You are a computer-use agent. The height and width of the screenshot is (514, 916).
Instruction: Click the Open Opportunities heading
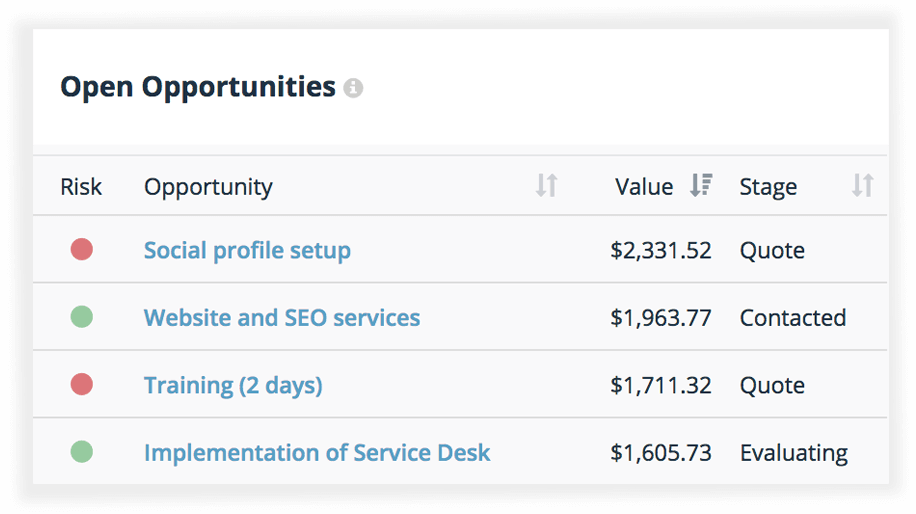pos(198,87)
